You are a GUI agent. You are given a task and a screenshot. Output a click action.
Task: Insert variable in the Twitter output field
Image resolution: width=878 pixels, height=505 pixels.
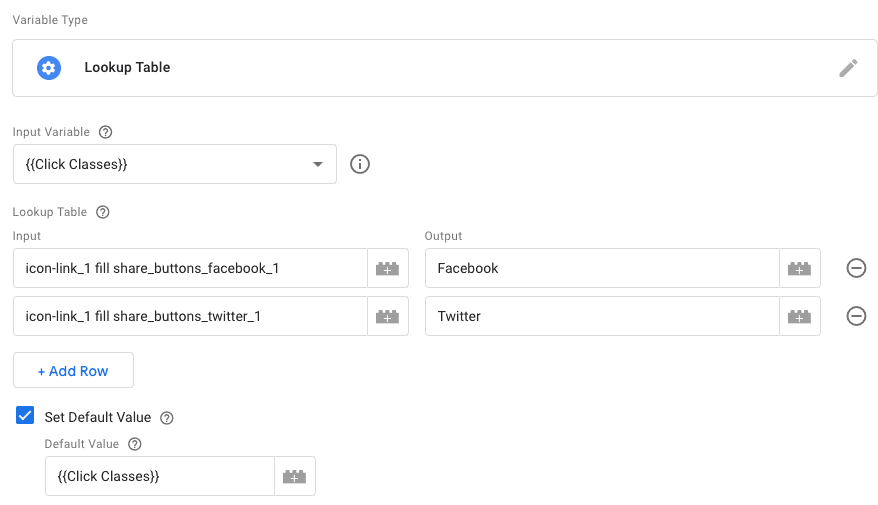(800, 316)
